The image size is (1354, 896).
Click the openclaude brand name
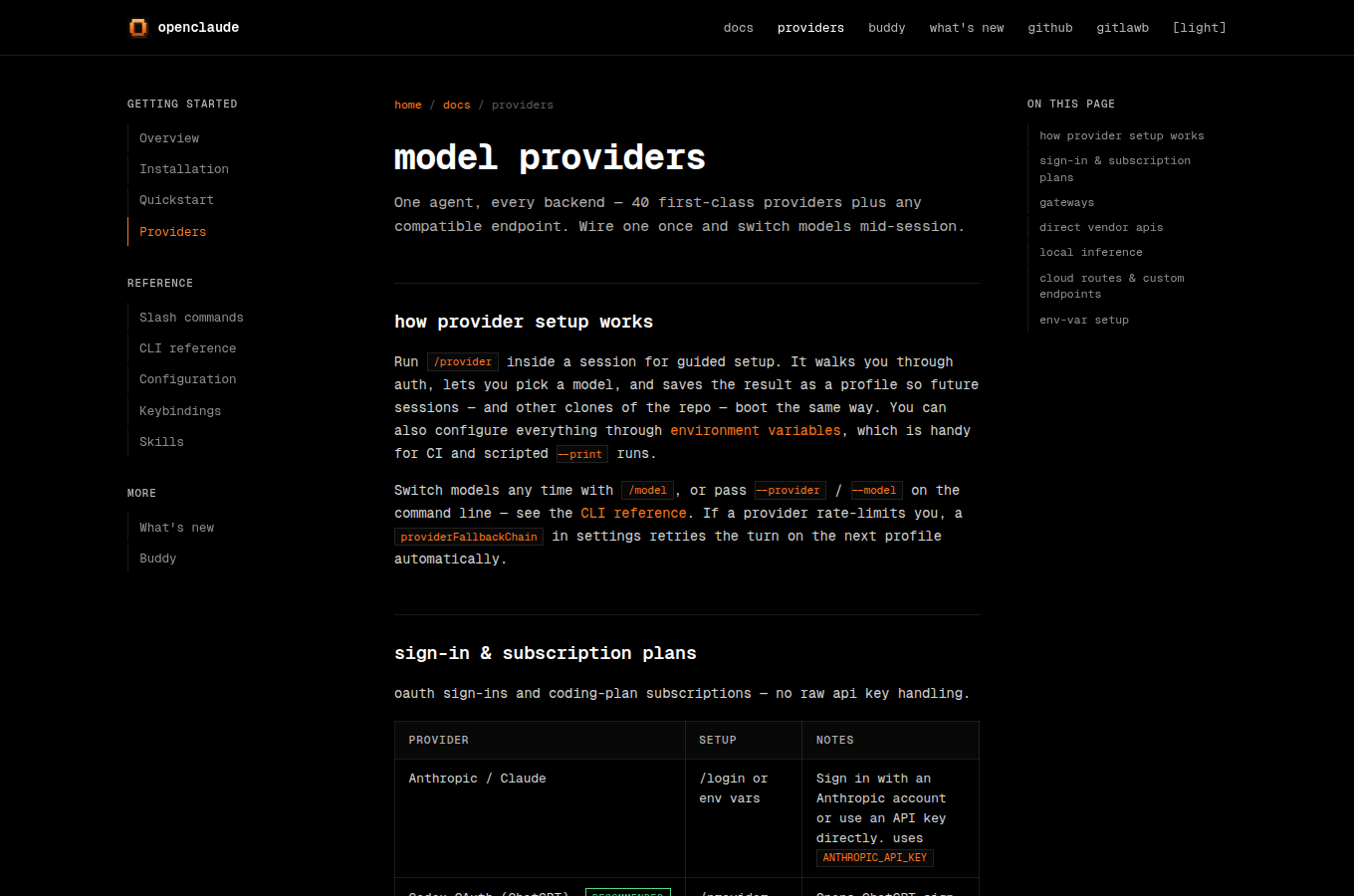pyautogui.click(x=198, y=28)
